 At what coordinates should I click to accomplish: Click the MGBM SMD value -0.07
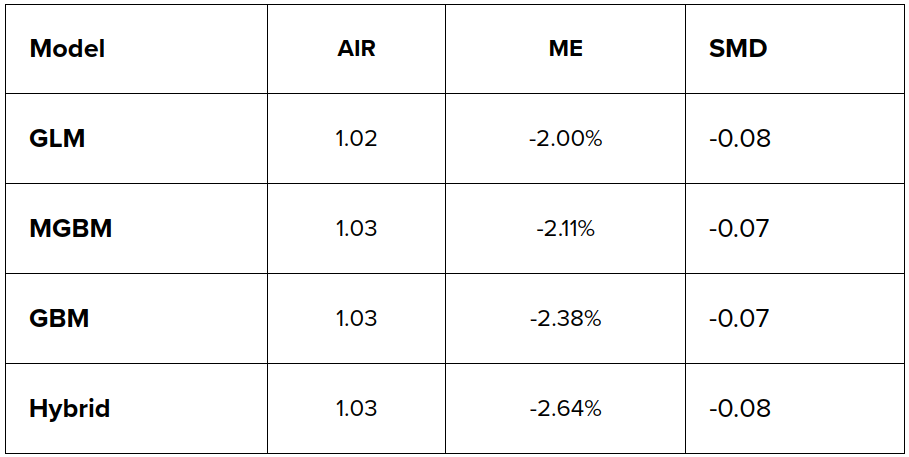point(739,228)
